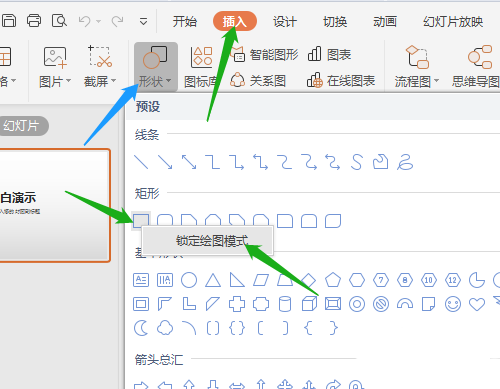The image size is (500, 389).
Task: Pick the straight line shape
Action: click(x=141, y=162)
